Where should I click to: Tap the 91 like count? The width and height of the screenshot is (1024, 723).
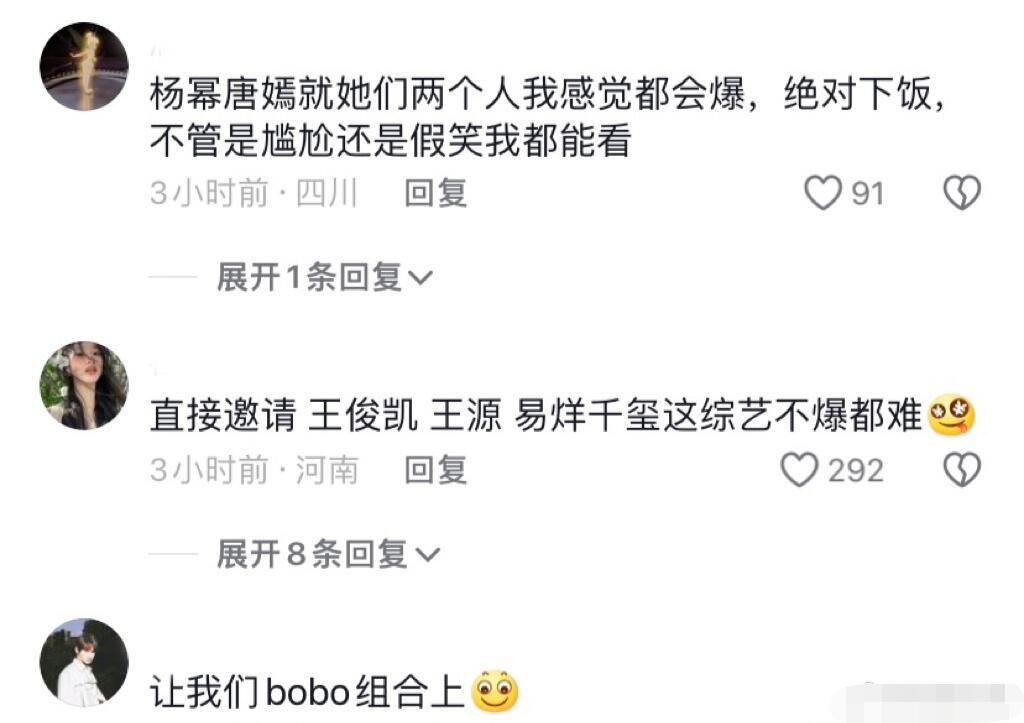[x=868, y=194]
